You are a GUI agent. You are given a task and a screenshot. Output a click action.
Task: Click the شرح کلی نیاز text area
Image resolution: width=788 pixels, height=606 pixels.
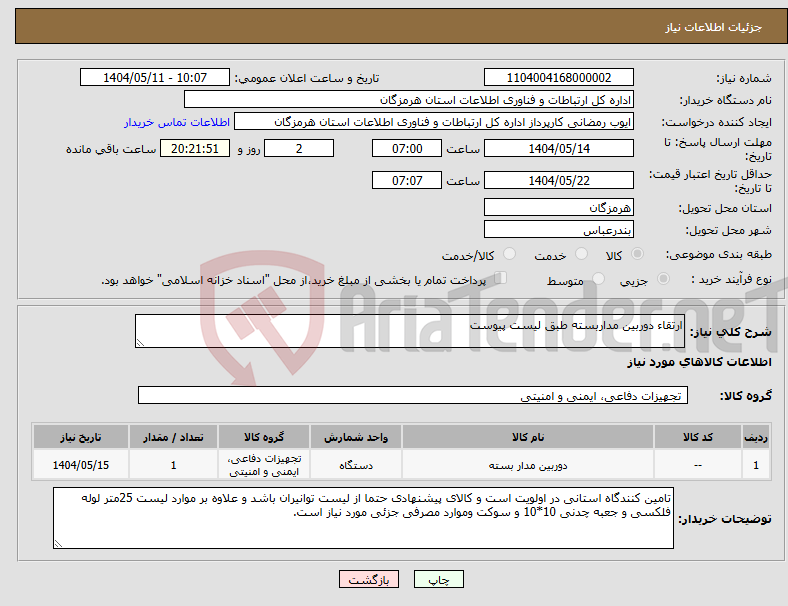[x=410, y=331]
